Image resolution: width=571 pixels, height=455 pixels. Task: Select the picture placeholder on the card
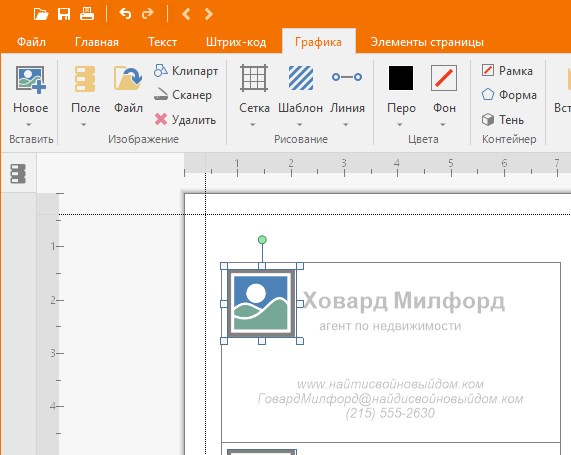click(261, 303)
